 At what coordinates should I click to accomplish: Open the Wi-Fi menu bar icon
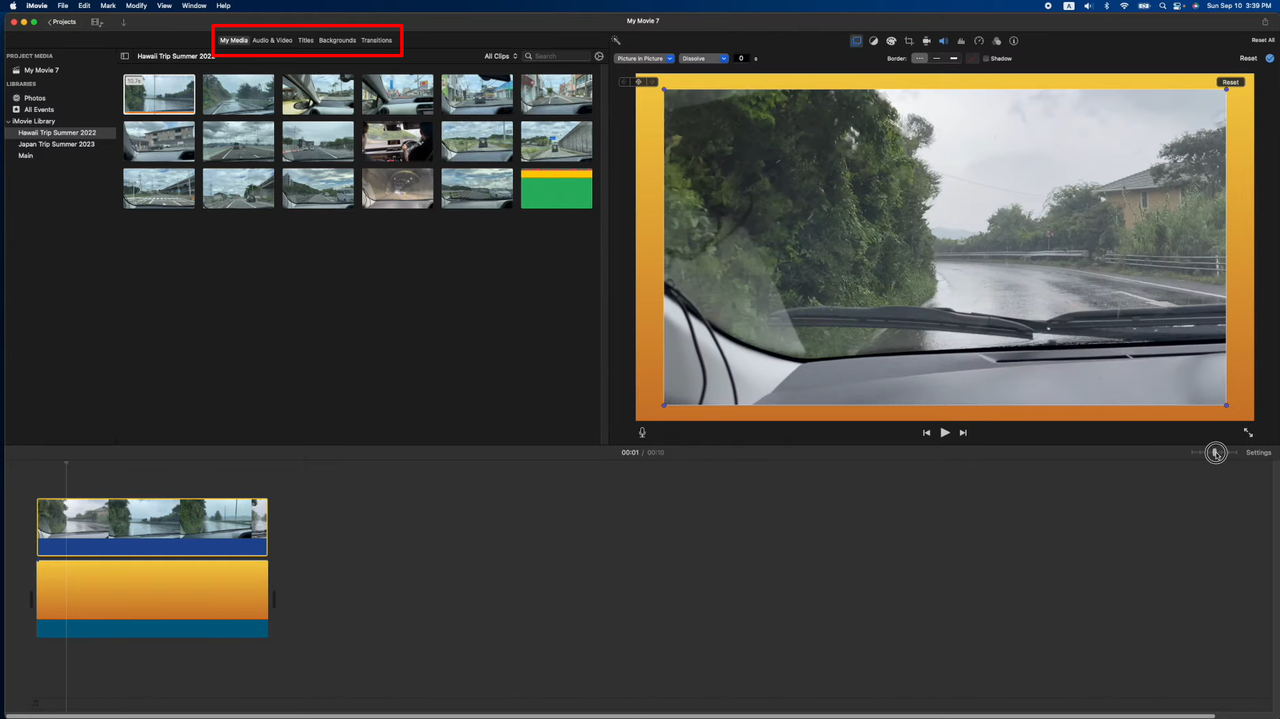[x=1124, y=6]
